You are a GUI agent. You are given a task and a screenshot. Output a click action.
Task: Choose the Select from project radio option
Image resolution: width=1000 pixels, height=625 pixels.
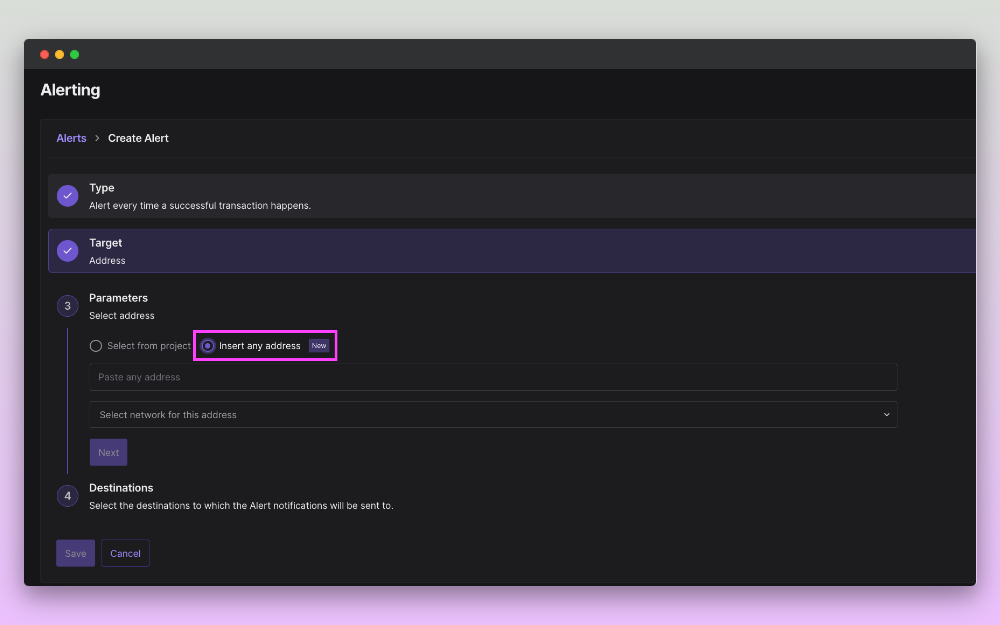96,346
